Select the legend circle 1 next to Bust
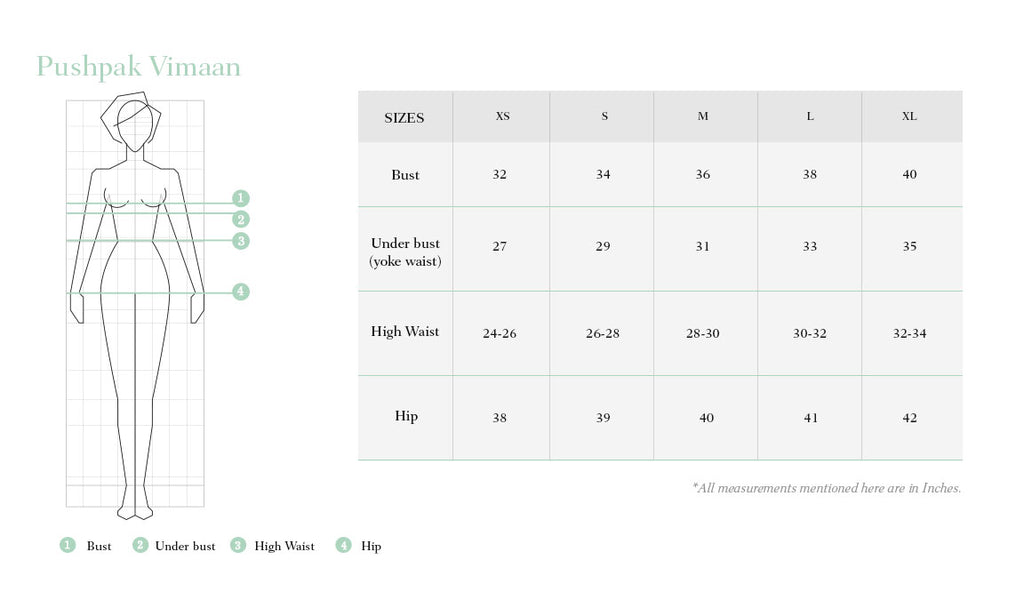Image resolution: width=1024 pixels, height=608 pixels. (x=68, y=545)
